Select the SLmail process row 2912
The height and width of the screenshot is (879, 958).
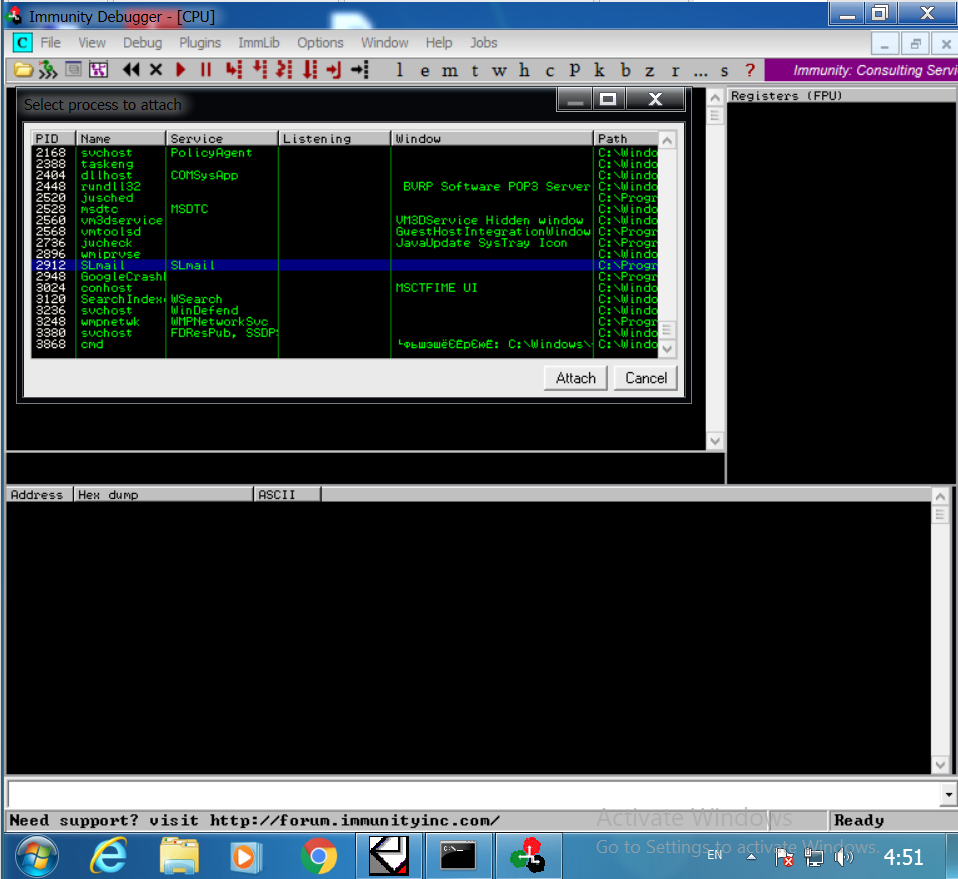[x=345, y=265]
